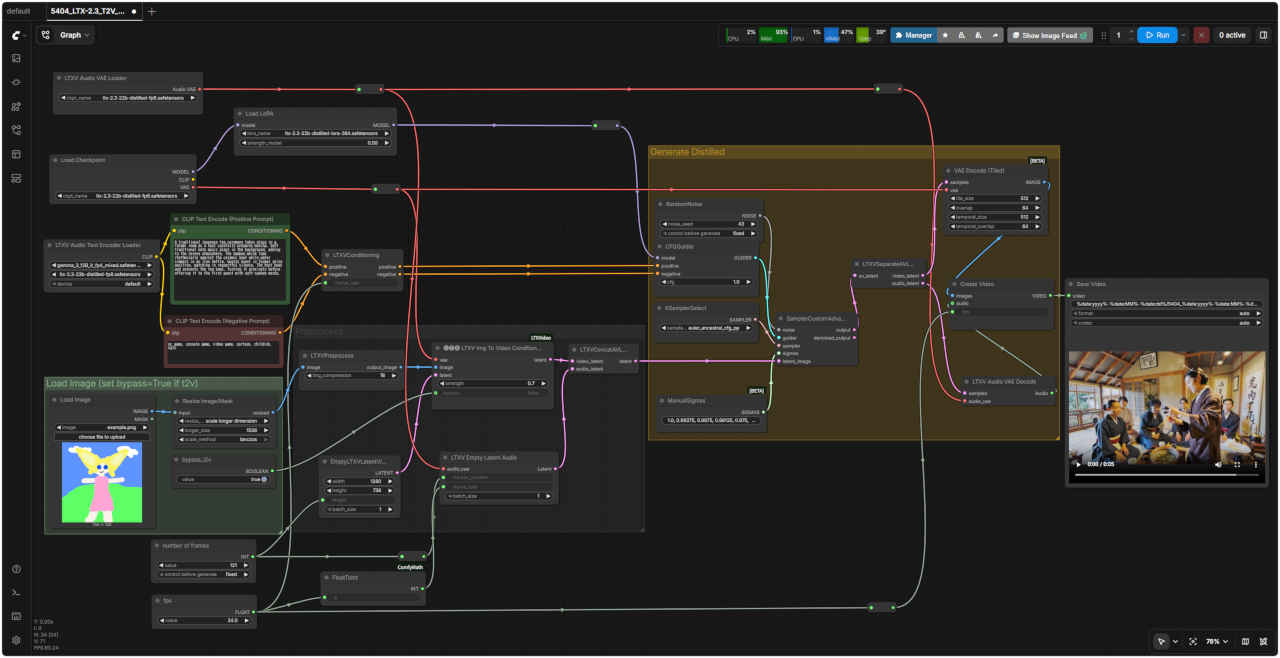
Task: Collapse the RandomNoise node title dot
Action: pos(660,204)
